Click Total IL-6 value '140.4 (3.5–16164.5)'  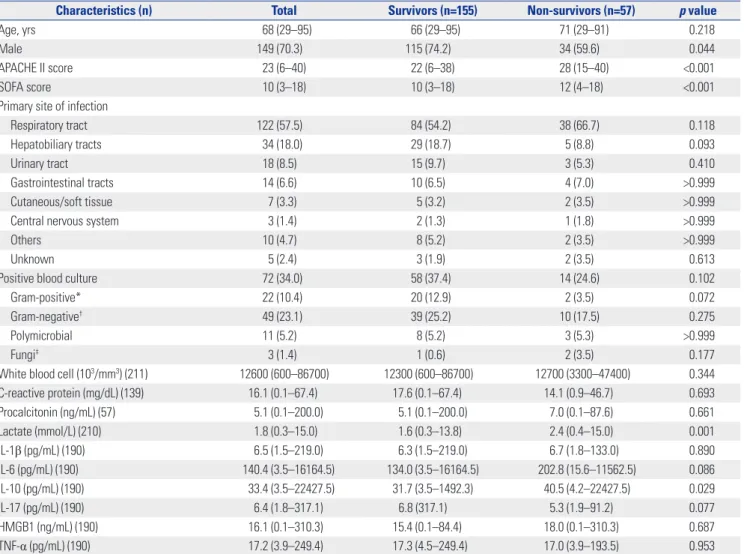click(288, 470)
